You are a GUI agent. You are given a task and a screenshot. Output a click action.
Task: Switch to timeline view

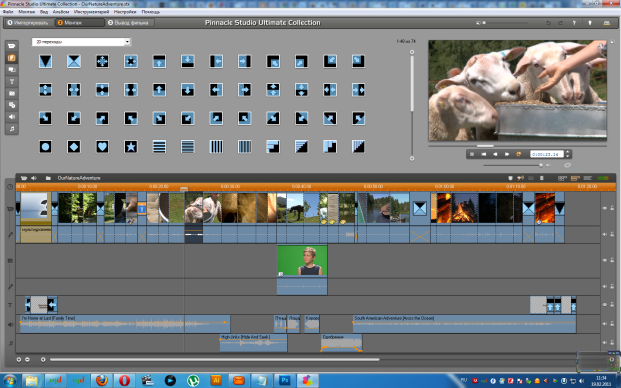click(x=575, y=178)
